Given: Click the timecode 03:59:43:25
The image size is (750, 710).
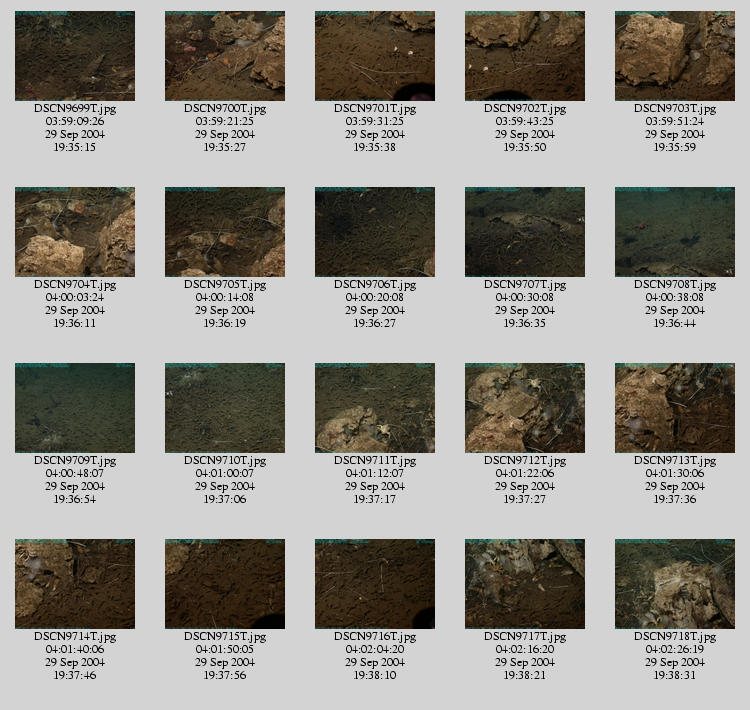Looking at the screenshot, I should (x=525, y=121).
